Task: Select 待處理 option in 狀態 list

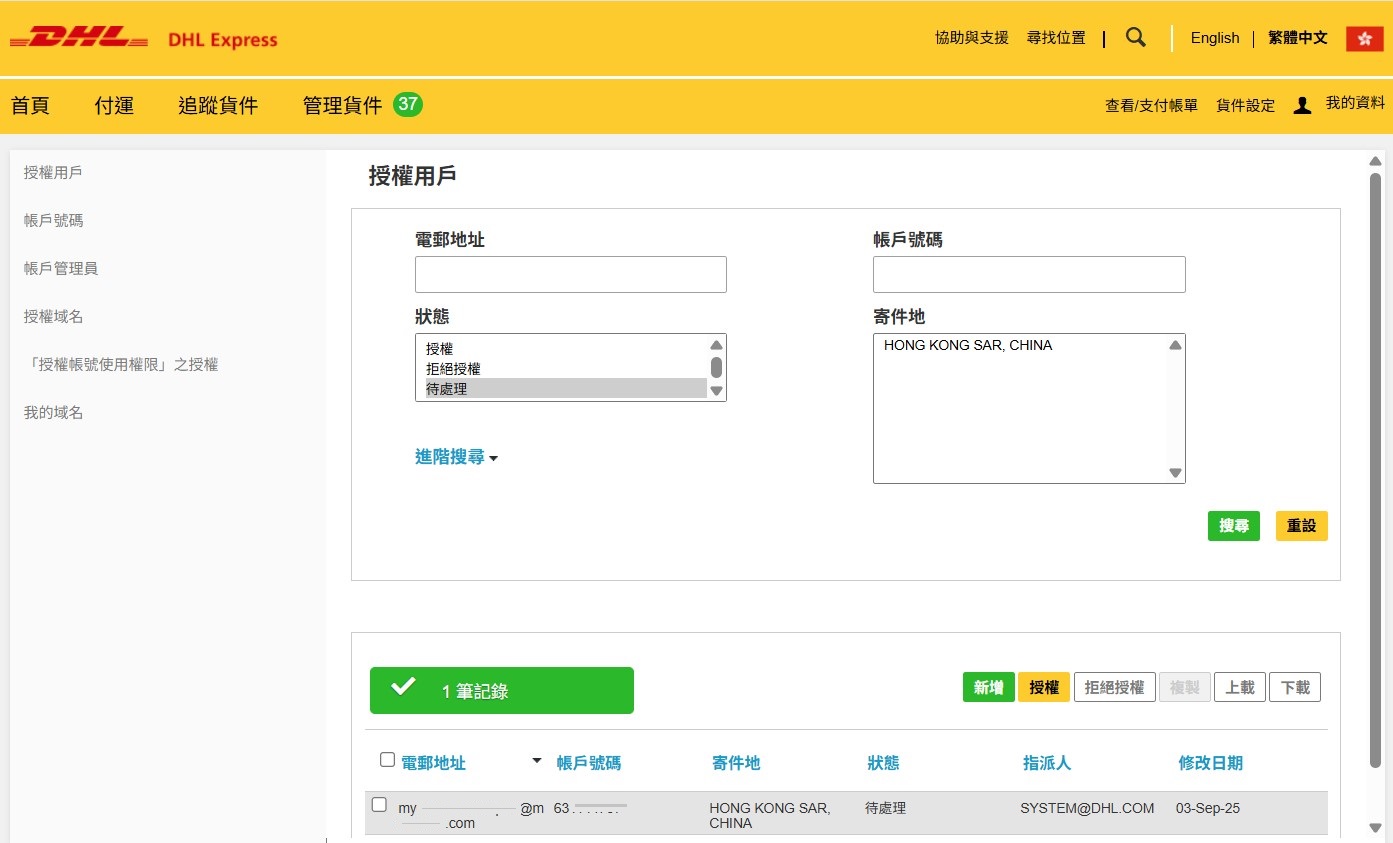Action: click(x=566, y=388)
